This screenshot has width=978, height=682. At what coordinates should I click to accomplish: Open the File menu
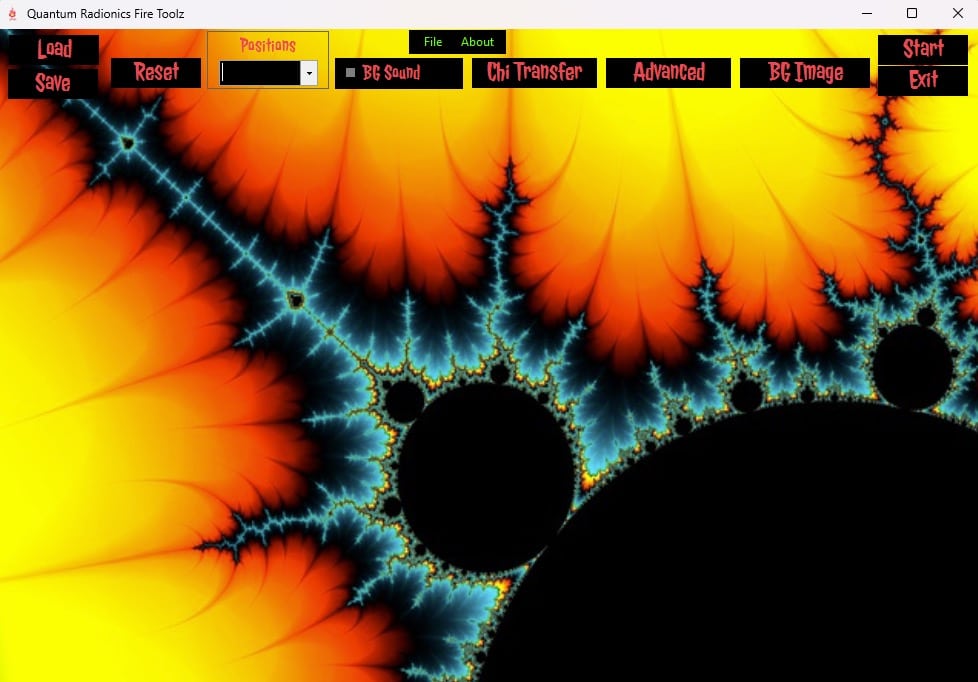[x=433, y=42]
